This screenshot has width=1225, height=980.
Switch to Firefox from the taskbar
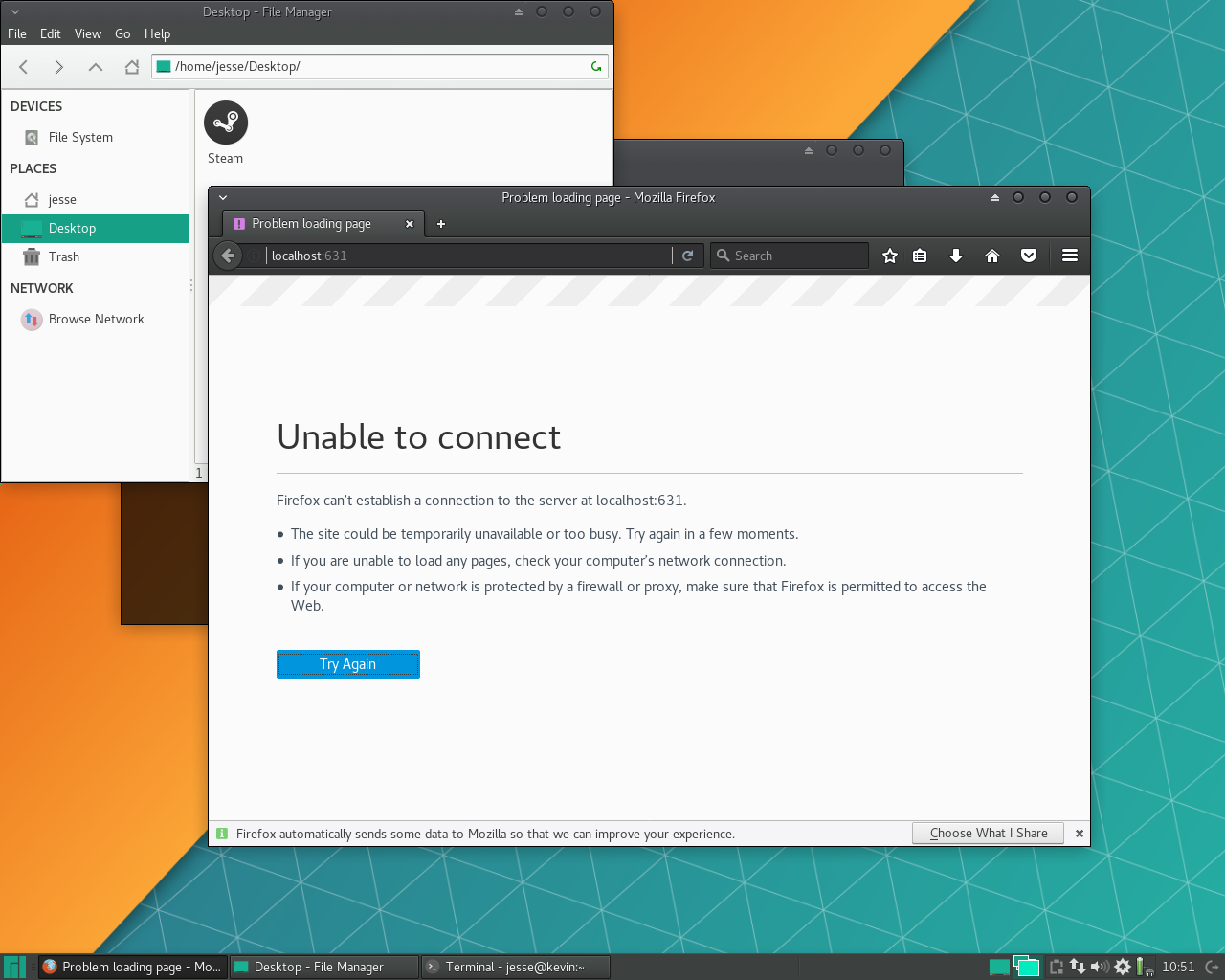pos(132,967)
